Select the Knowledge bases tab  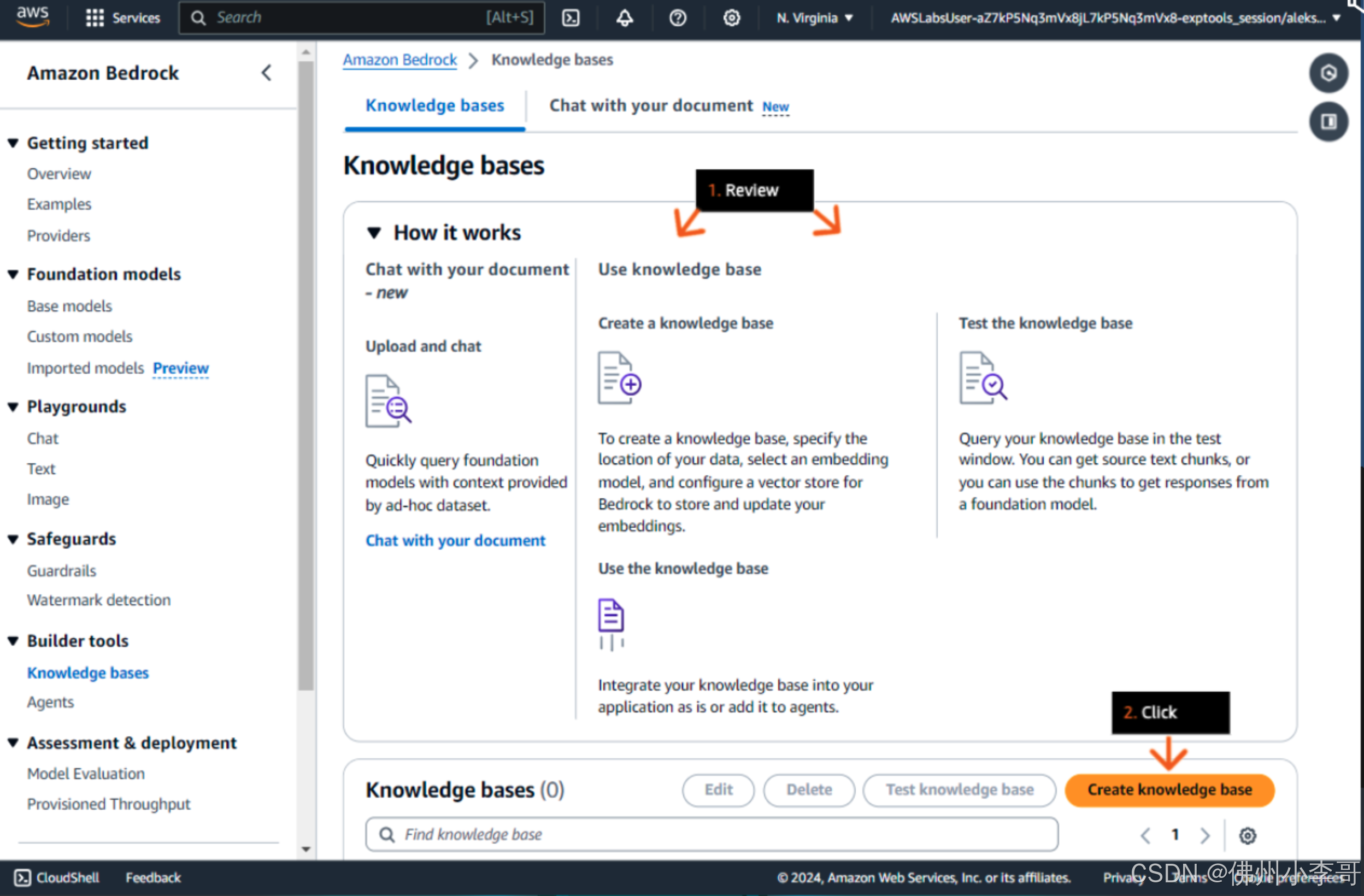point(434,105)
